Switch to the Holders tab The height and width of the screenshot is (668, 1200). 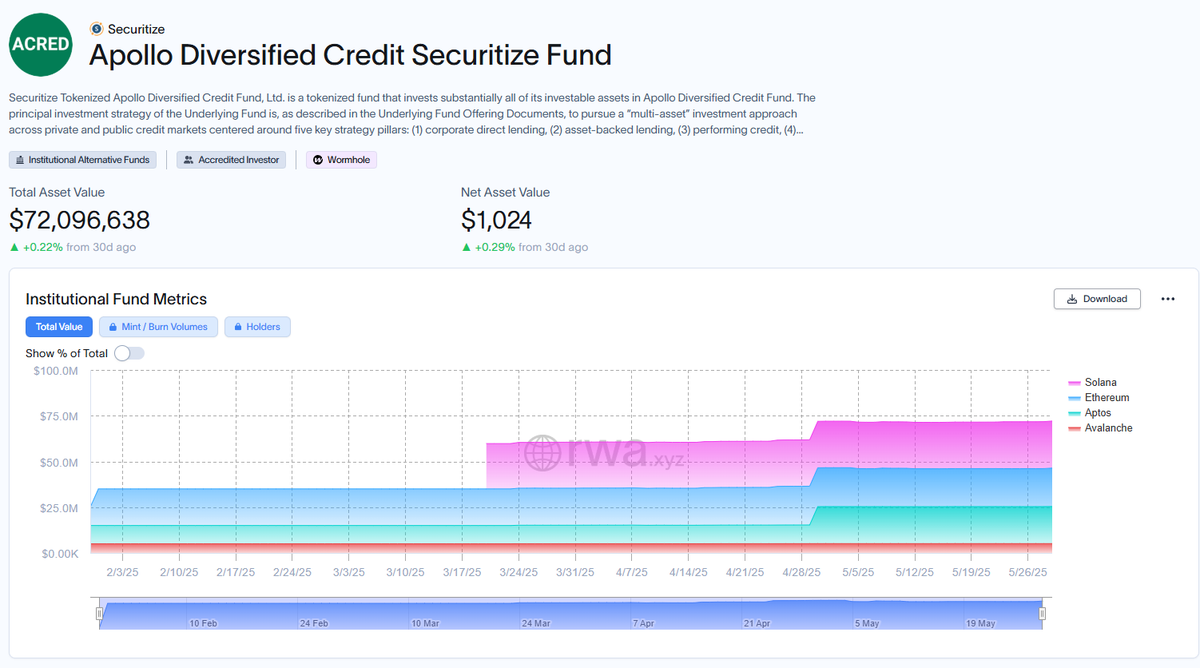click(258, 327)
